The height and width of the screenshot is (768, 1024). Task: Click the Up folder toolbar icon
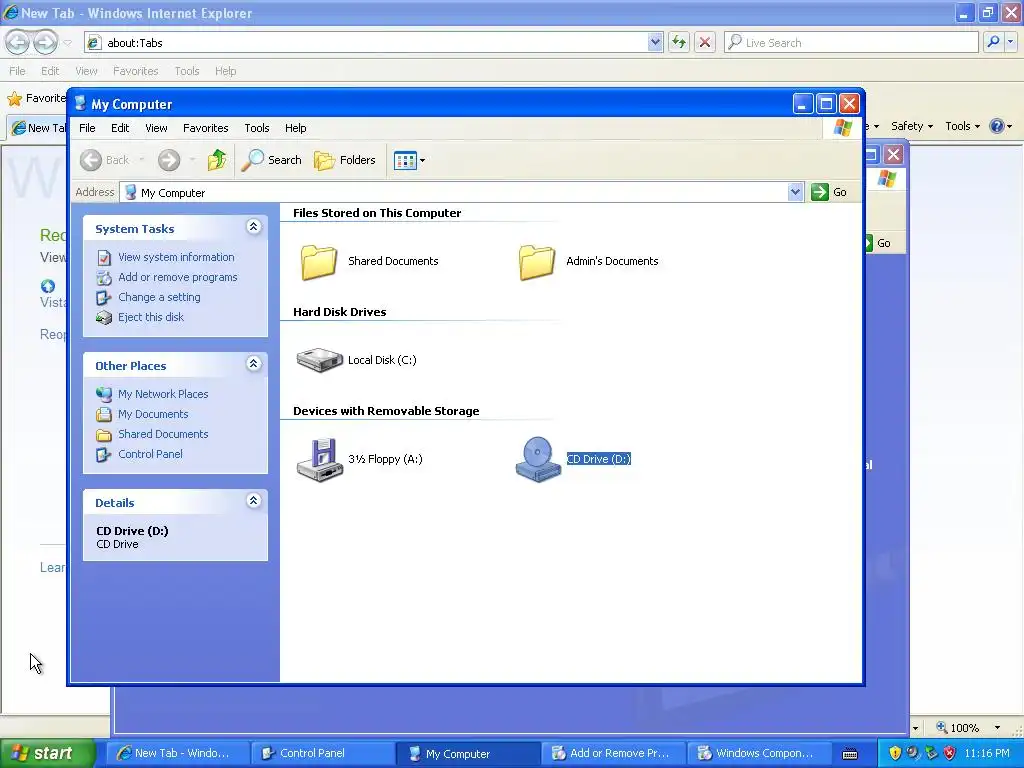pos(217,160)
